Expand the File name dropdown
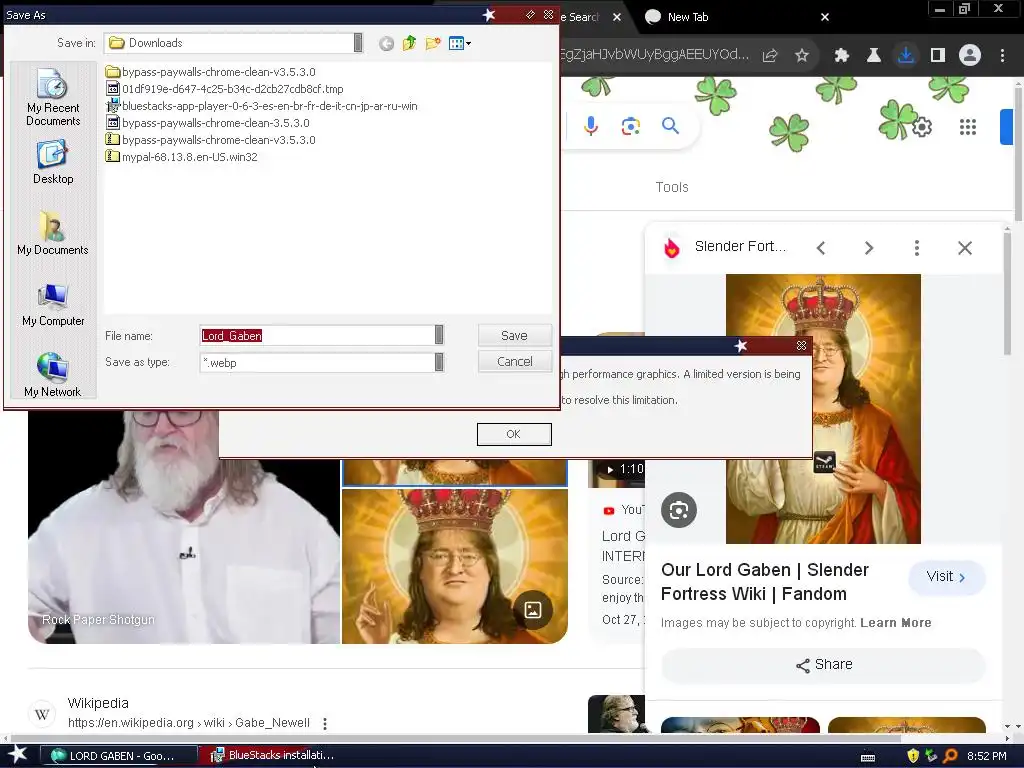Viewport: 1024px width, 768px height. [439, 335]
